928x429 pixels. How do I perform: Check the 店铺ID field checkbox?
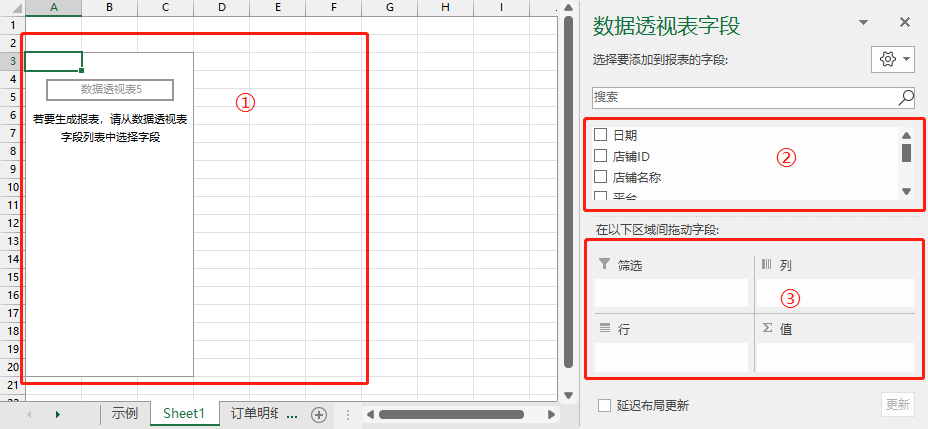600,156
